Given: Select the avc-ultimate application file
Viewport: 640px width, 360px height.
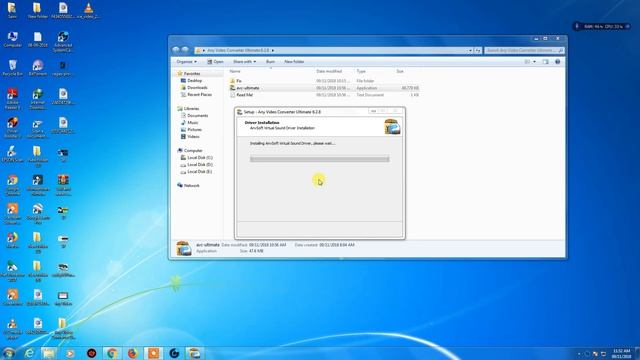Looking at the screenshot, I should pos(248,88).
